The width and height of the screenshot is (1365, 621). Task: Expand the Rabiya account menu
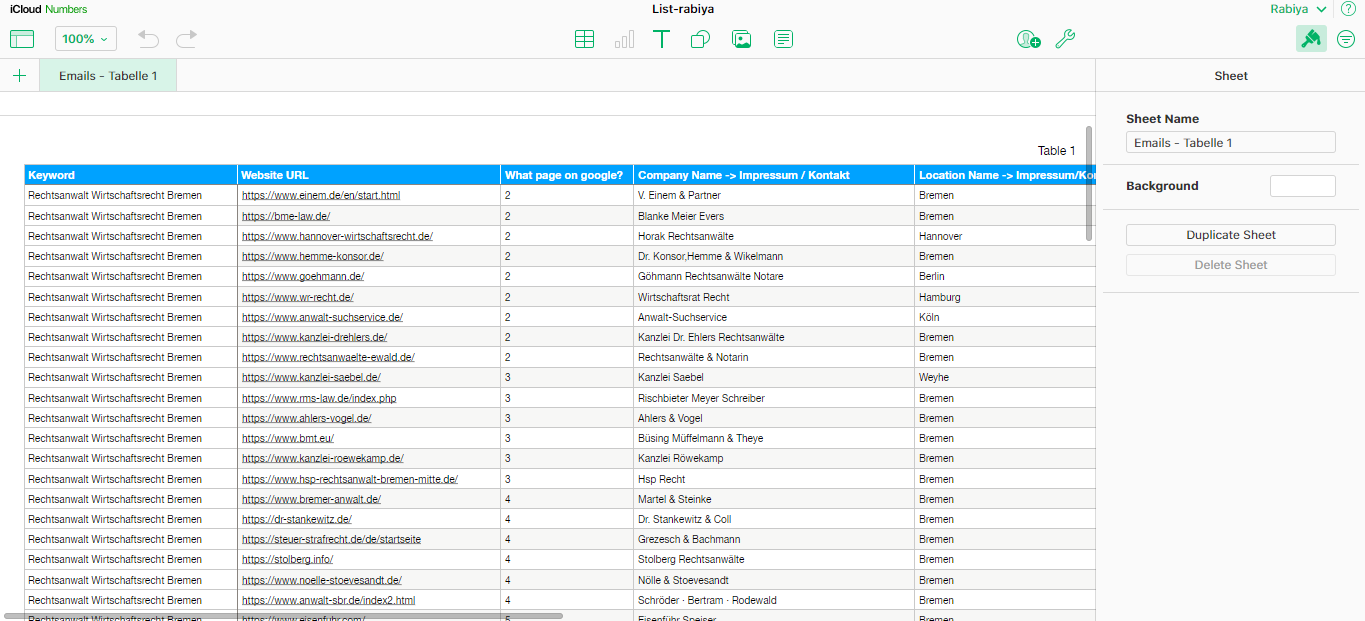click(1298, 9)
